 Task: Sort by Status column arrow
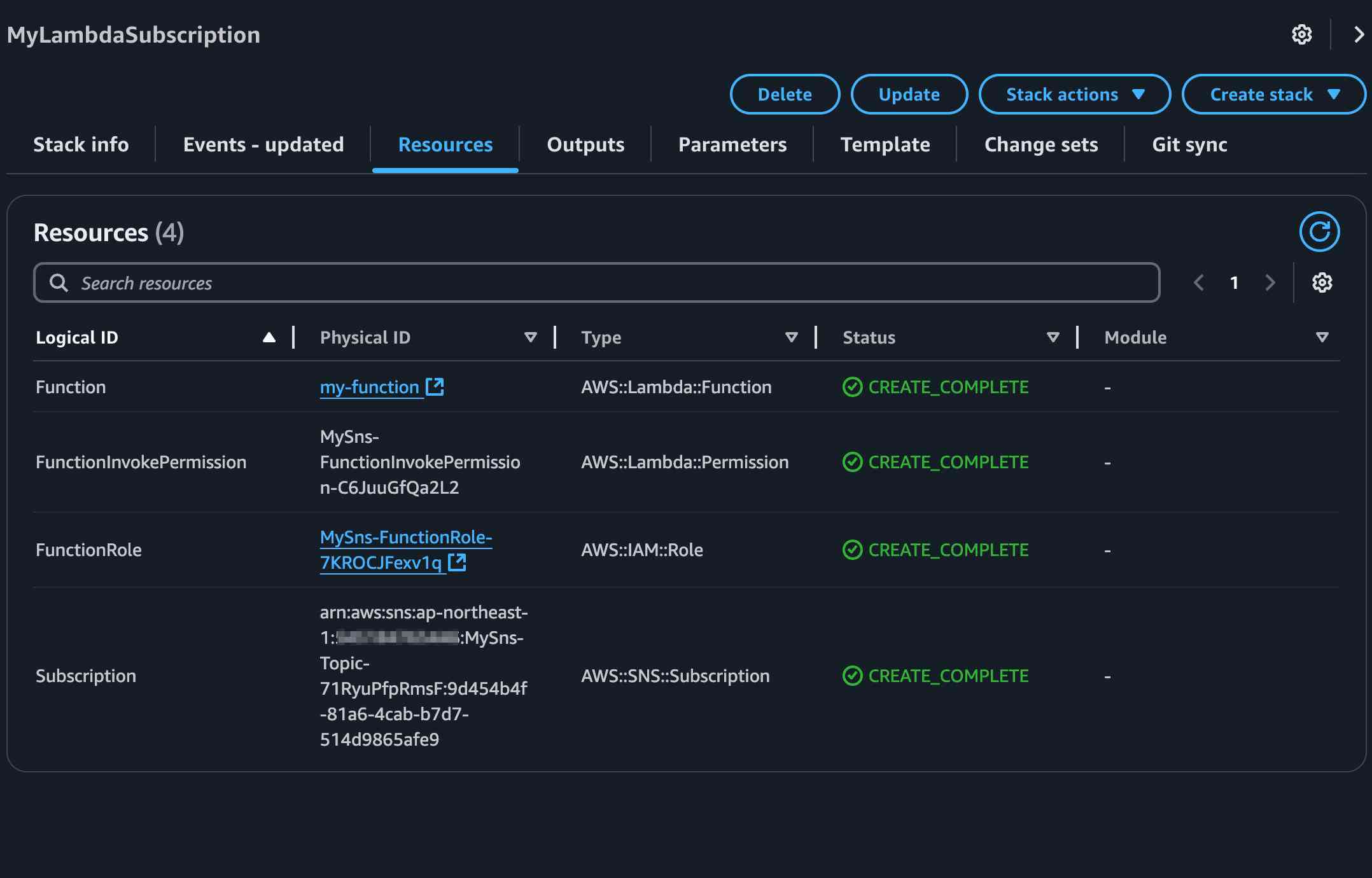(1053, 337)
